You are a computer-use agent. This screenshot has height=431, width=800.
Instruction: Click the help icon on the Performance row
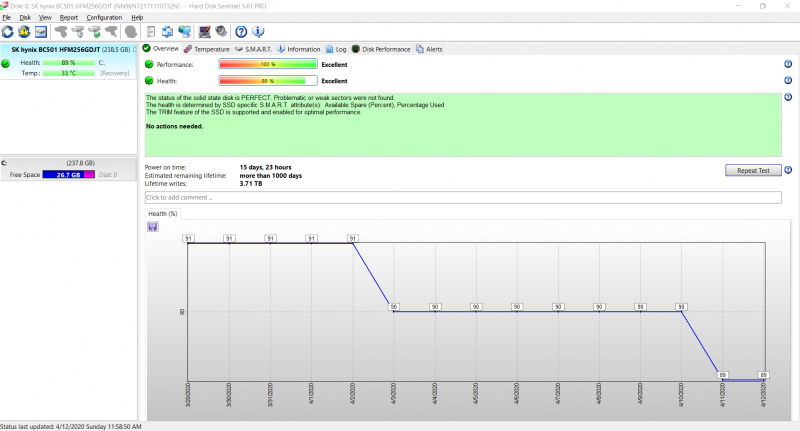[788, 64]
